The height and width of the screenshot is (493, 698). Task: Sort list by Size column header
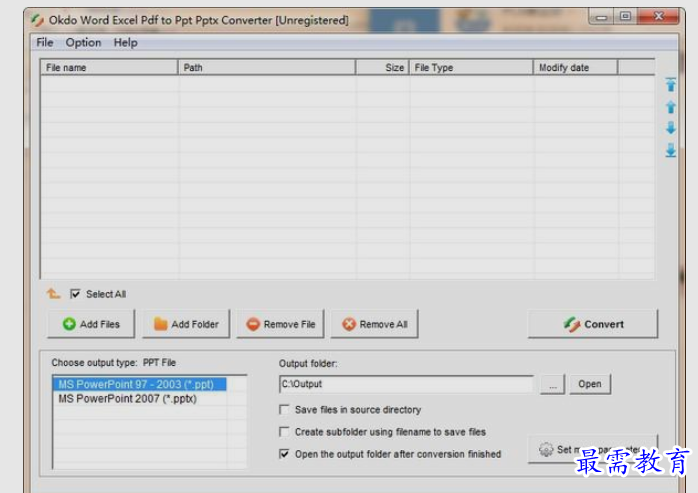382,68
